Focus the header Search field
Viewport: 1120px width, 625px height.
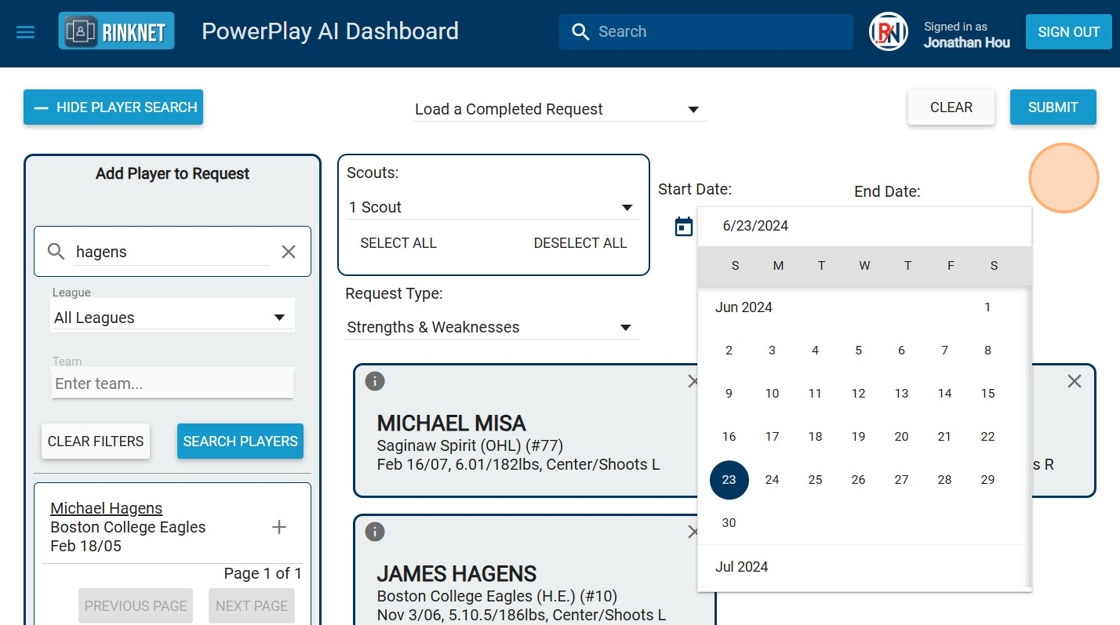pos(706,32)
